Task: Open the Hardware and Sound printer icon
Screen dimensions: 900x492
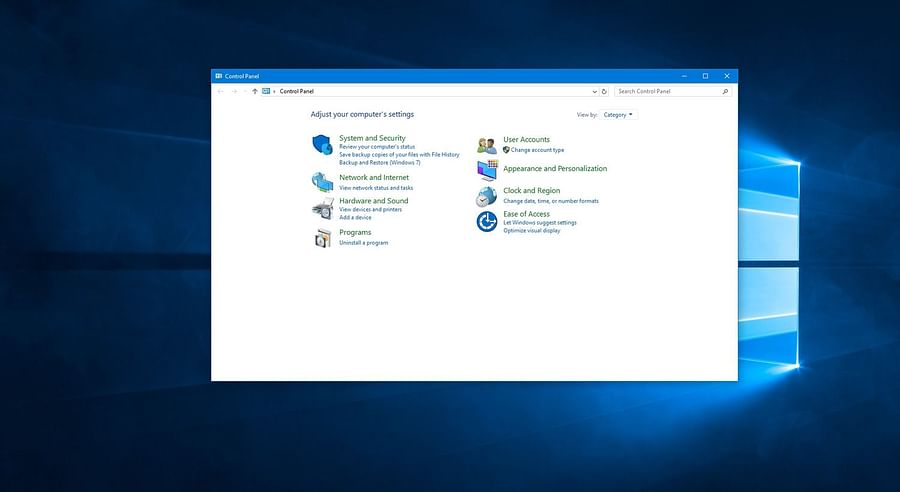Action: (x=322, y=208)
